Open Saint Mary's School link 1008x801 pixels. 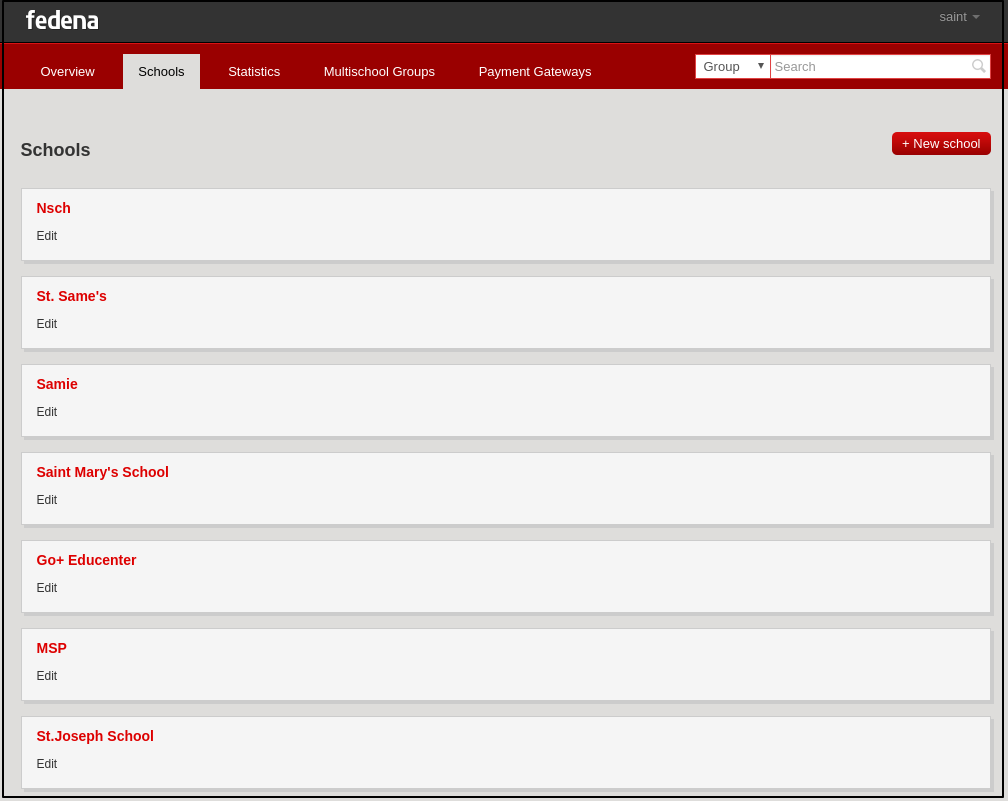[102, 472]
